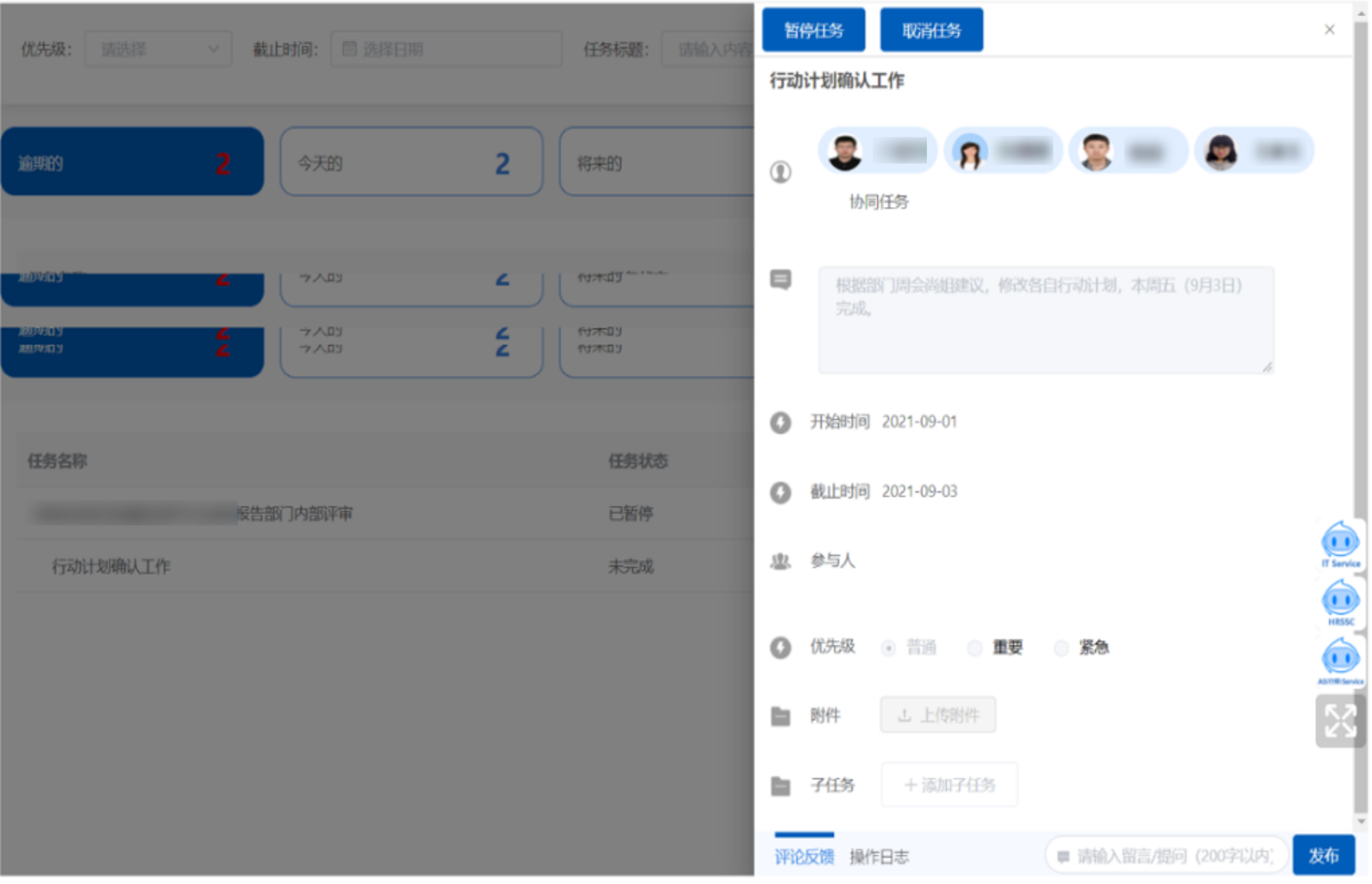Switch to the 评论反馈 tab

tap(805, 858)
